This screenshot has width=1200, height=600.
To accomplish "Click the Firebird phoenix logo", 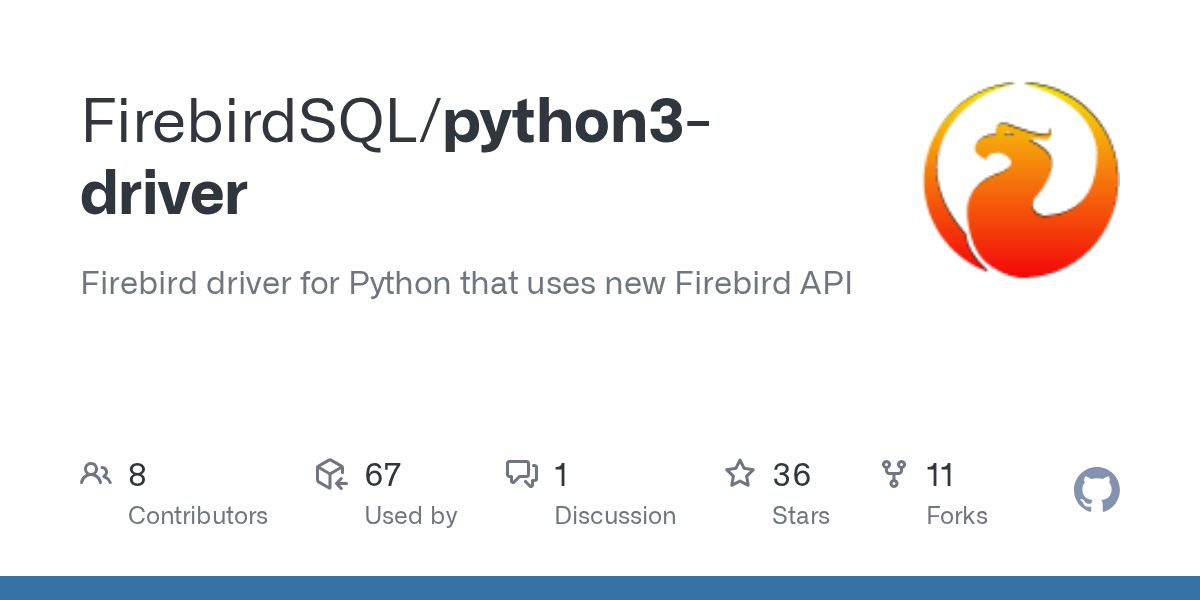I will pyautogui.click(x=1021, y=180).
